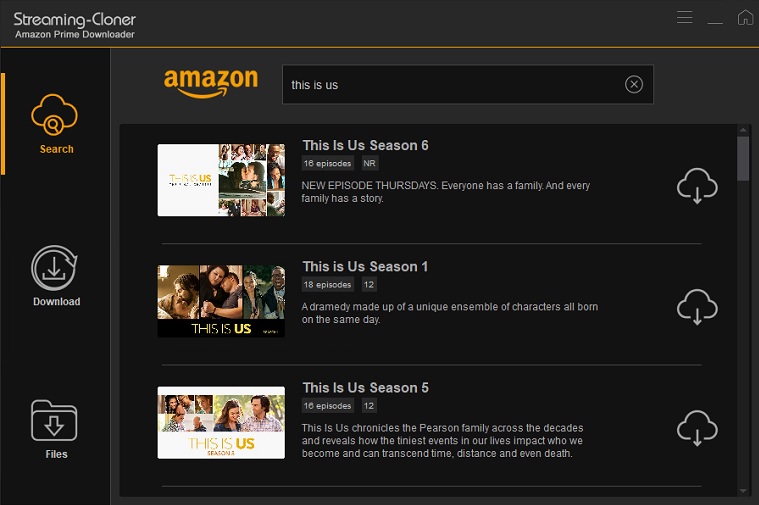This screenshot has width=759, height=505.
Task: Select the This Is Us Season 1 title
Action: pyautogui.click(x=365, y=266)
